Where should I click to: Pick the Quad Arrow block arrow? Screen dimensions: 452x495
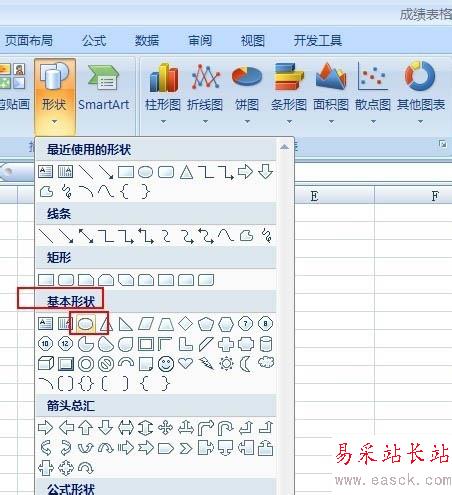click(166, 428)
